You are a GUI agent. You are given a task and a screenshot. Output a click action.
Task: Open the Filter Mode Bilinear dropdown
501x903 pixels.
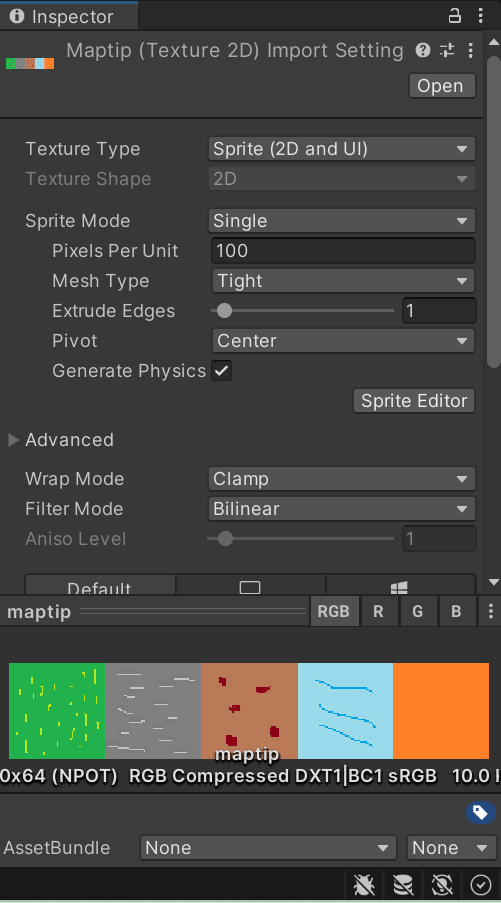tap(341, 509)
